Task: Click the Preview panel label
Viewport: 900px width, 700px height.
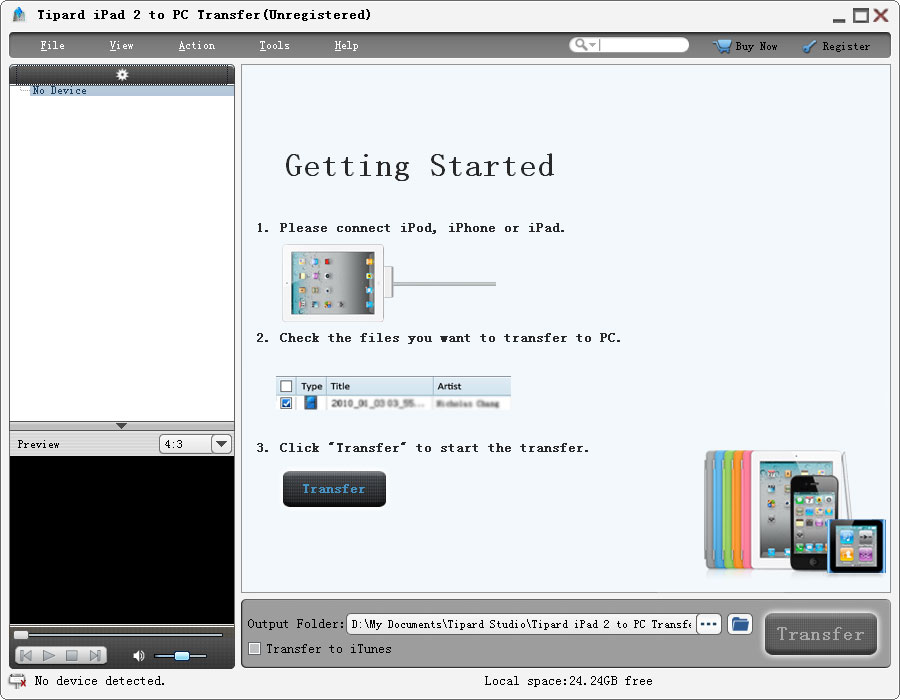Action: pos(38,444)
